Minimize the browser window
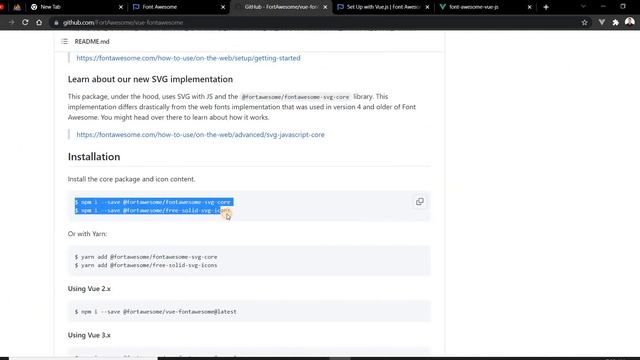The image size is (640, 360). click(603, 7)
